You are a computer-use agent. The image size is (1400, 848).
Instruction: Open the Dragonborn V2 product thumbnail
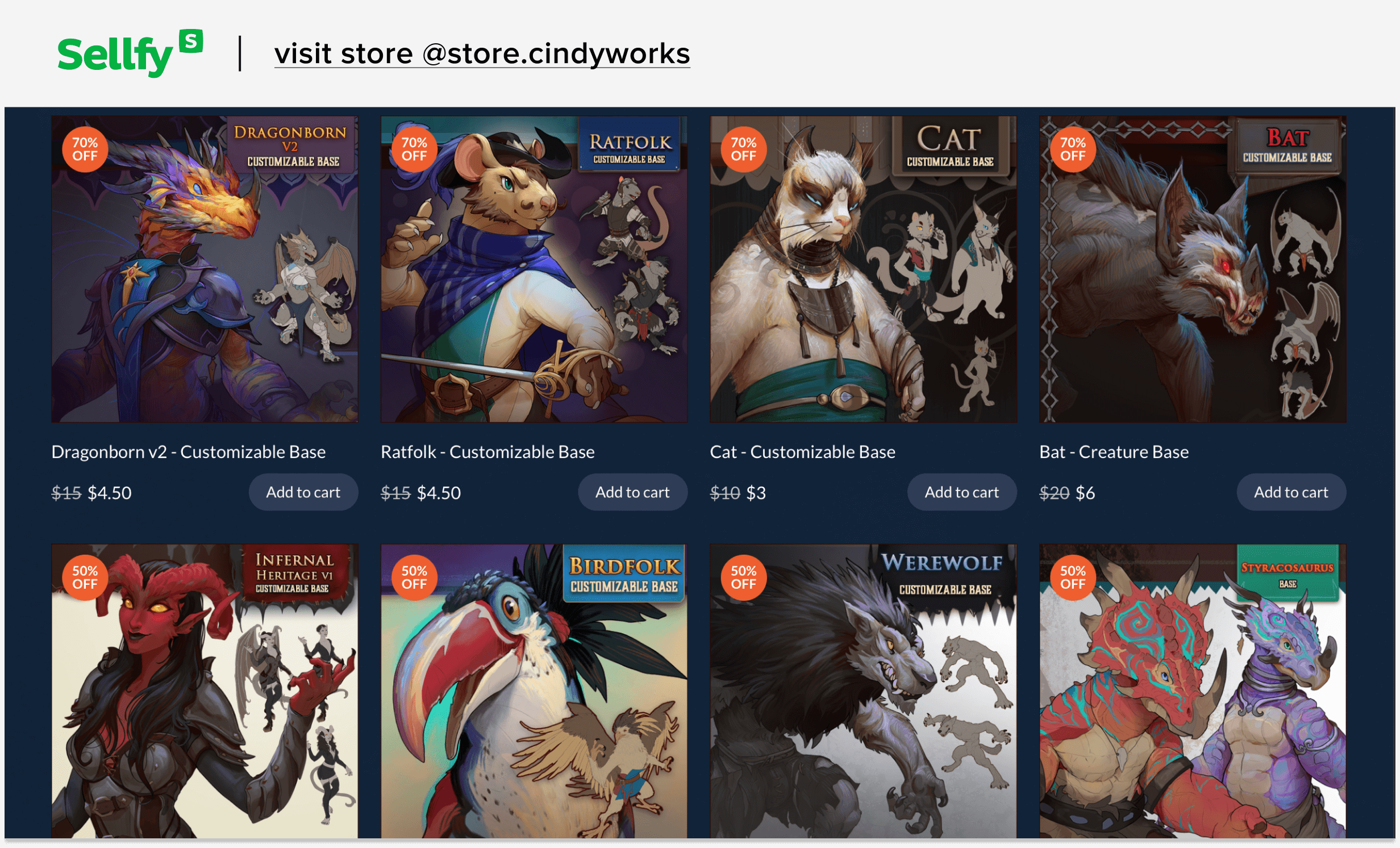[x=205, y=269]
